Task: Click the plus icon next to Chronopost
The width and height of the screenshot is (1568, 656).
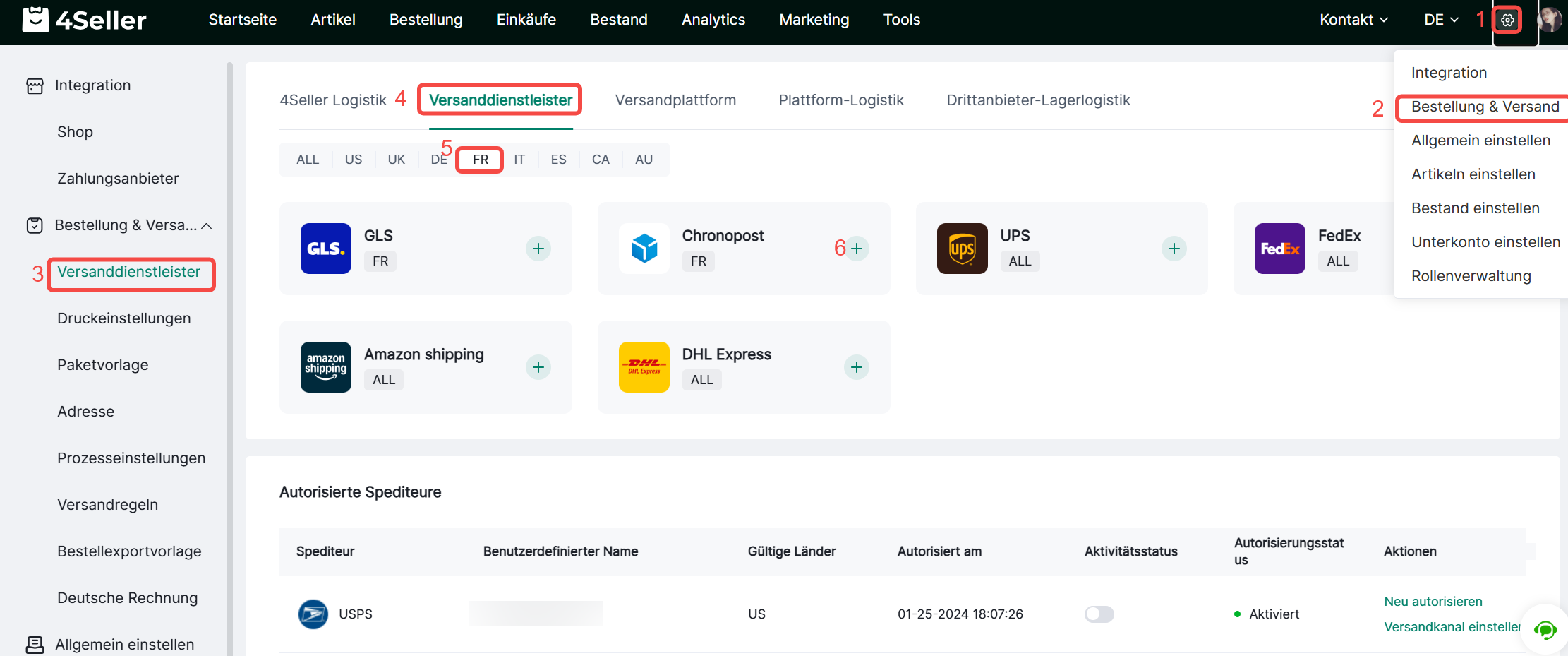Action: [x=856, y=249]
